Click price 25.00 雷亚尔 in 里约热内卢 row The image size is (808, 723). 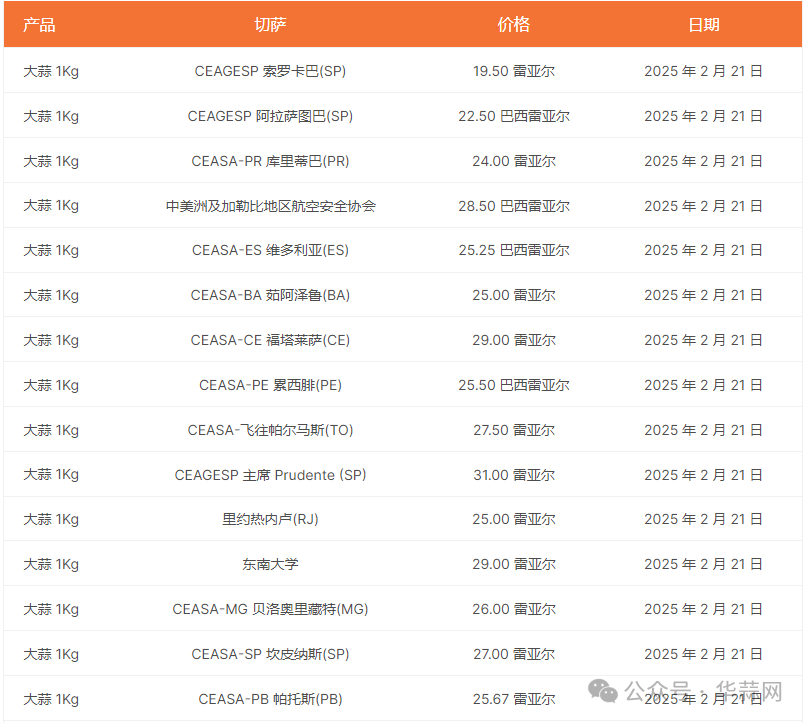pos(514,519)
